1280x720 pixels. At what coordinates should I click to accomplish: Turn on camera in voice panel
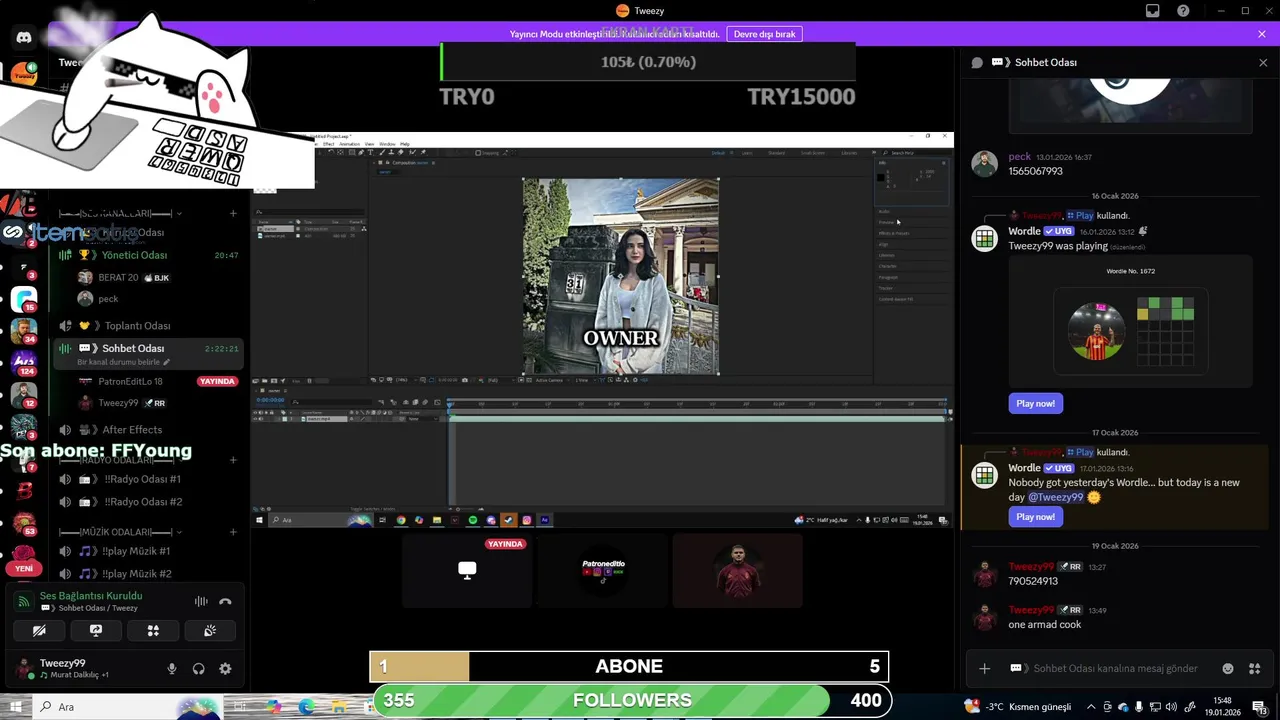click(39, 631)
